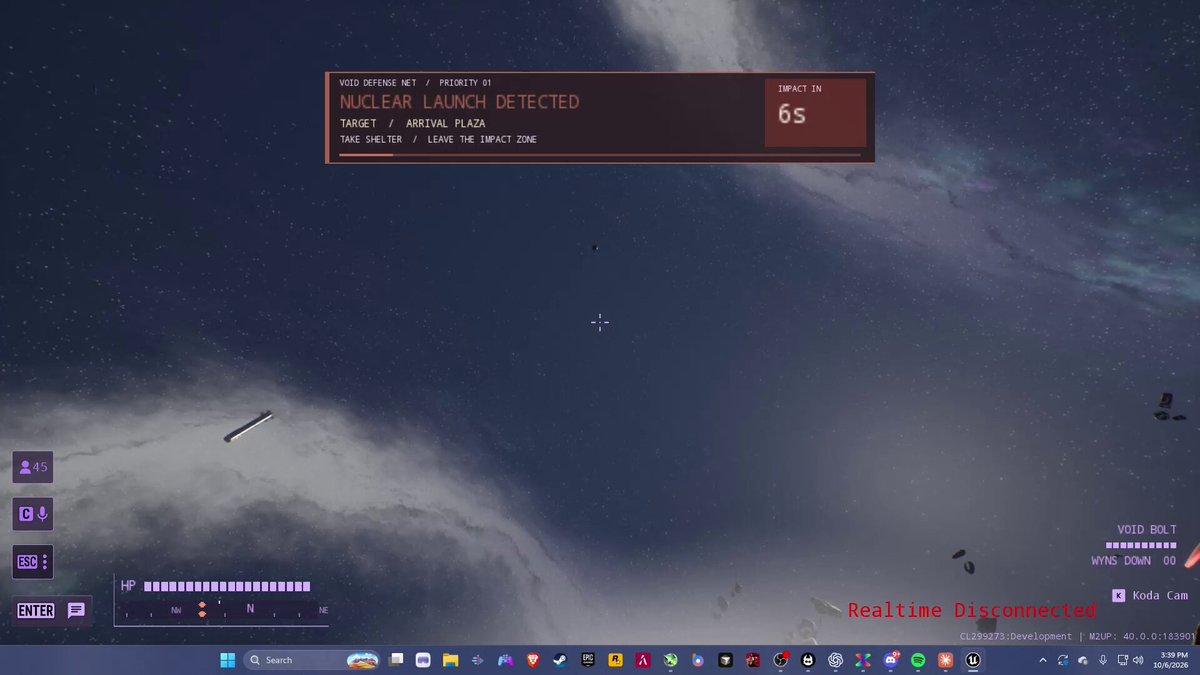The height and width of the screenshot is (675, 1200).
Task: Open the ENTER chat box button
Action: [x=52, y=610]
